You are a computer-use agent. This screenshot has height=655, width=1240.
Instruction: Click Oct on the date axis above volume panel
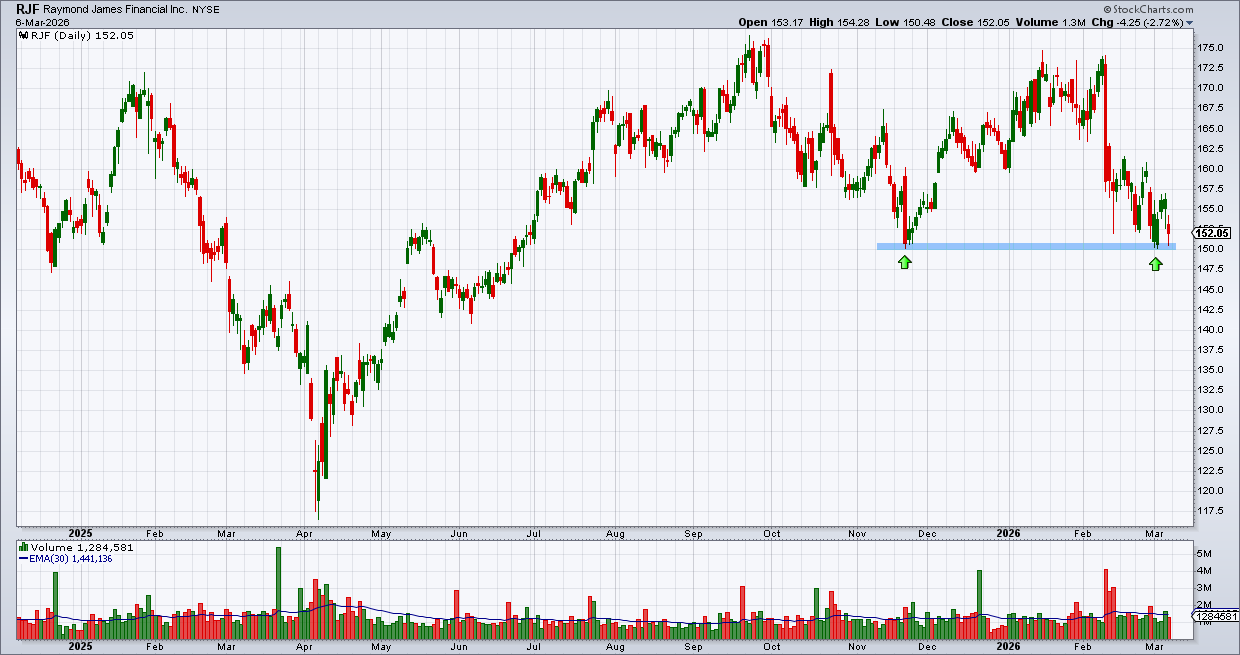click(x=773, y=533)
